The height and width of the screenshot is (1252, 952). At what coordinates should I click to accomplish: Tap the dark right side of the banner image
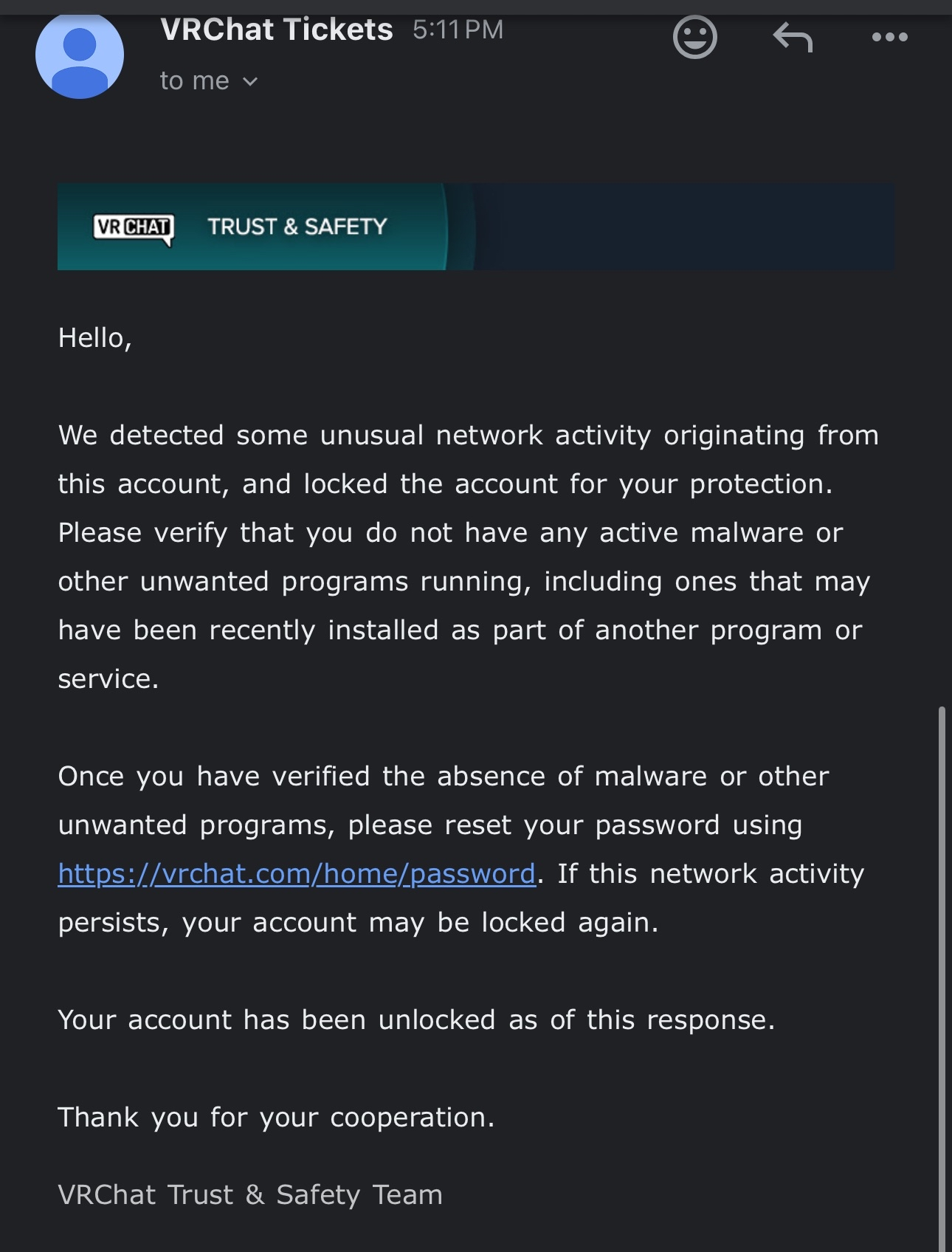683,227
